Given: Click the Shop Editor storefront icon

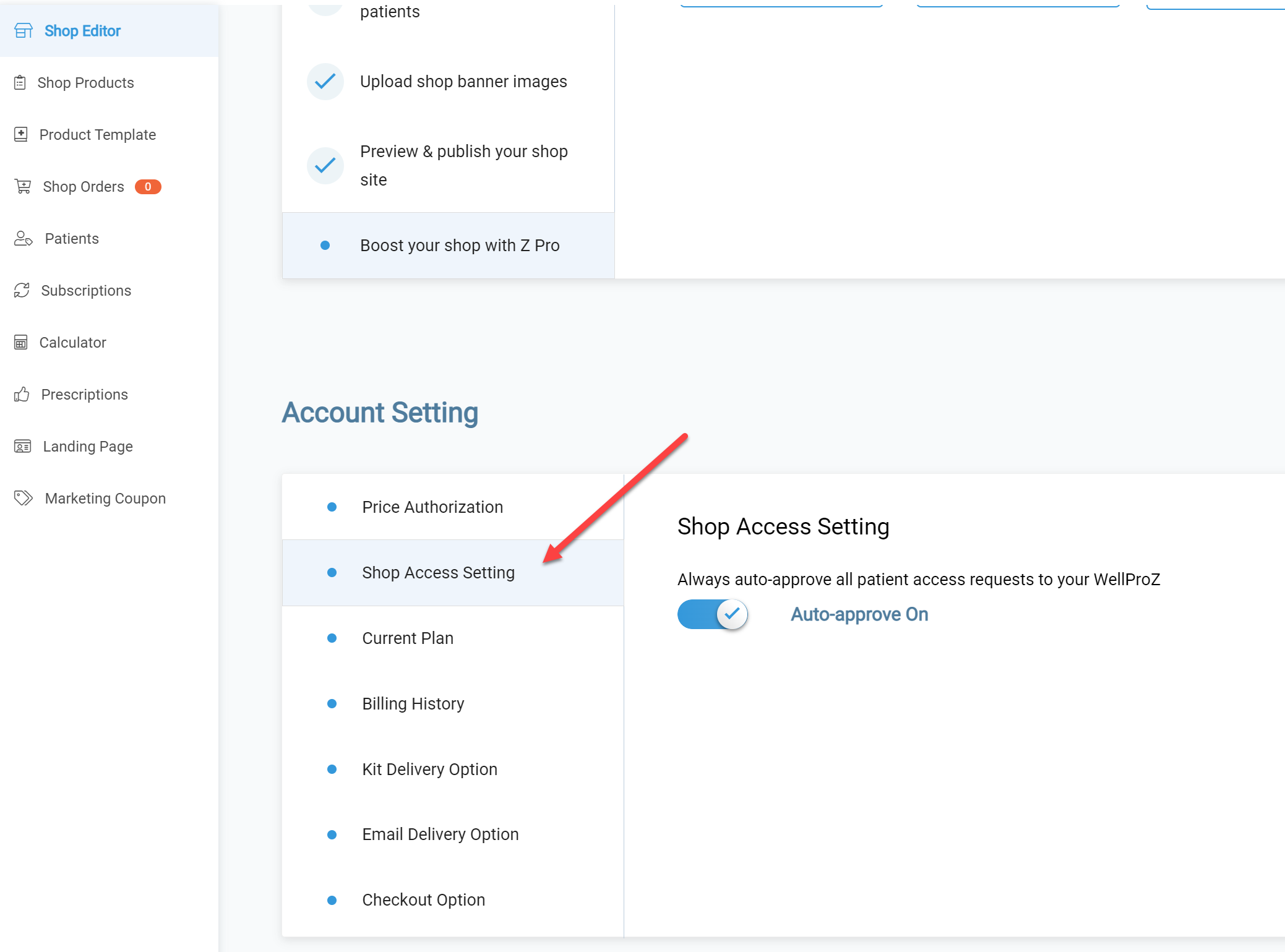Looking at the screenshot, I should click(24, 31).
